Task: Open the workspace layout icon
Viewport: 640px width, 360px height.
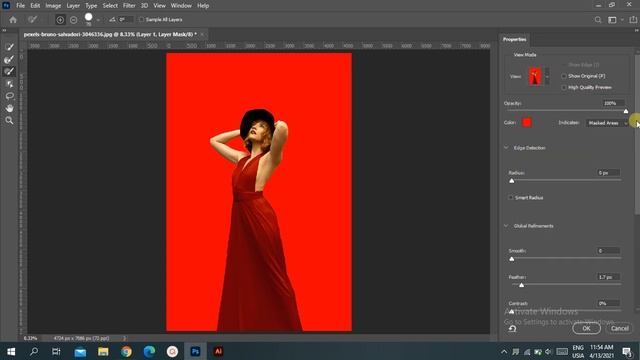Action: click(612, 20)
